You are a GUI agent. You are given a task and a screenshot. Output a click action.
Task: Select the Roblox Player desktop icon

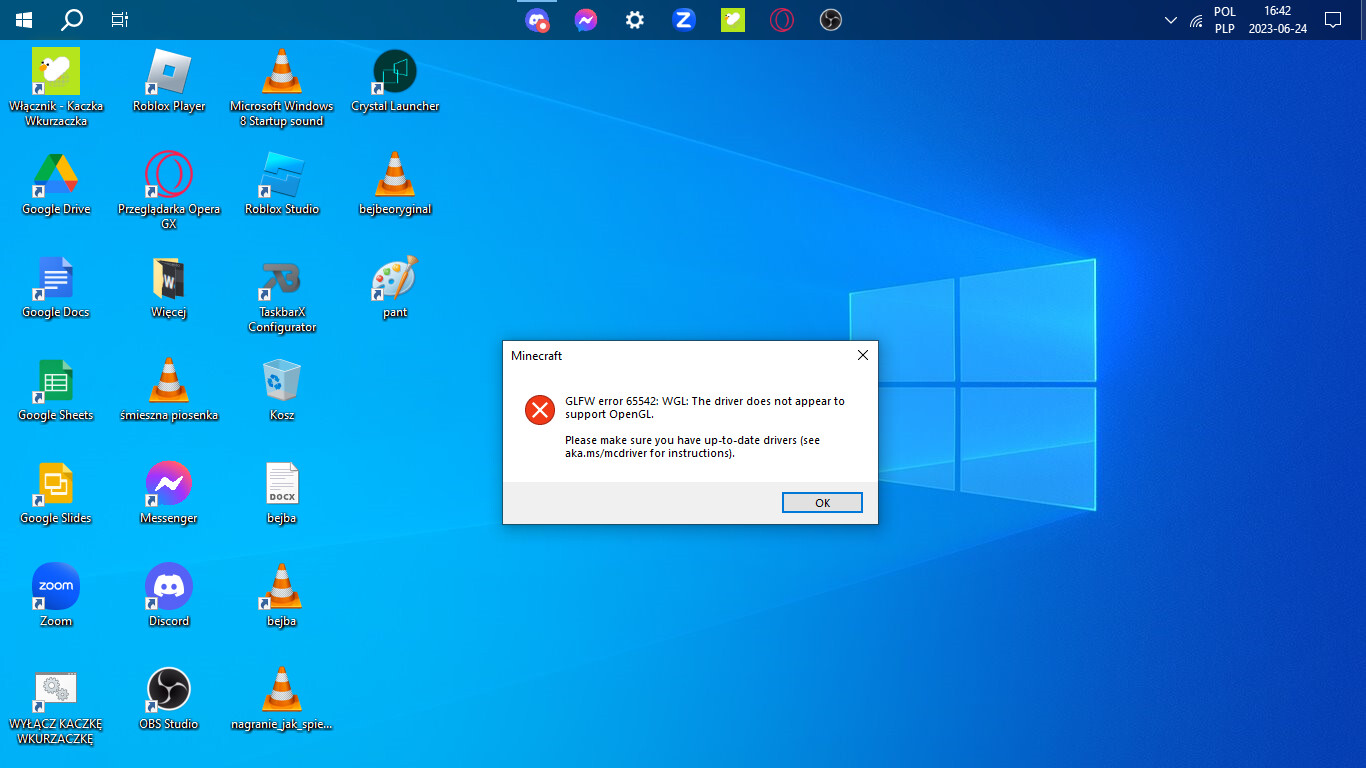click(x=169, y=82)
